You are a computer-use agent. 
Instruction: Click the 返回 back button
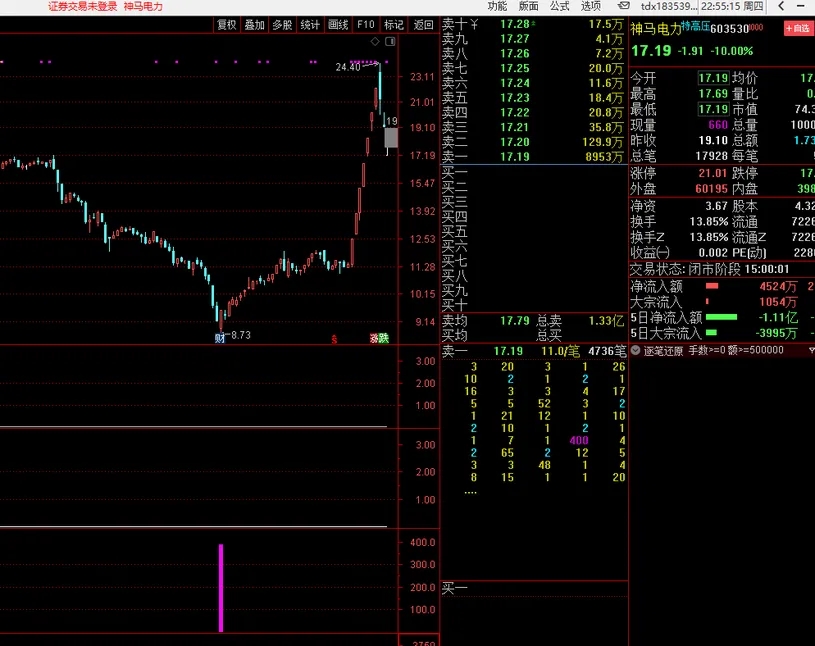coord(423,25)
